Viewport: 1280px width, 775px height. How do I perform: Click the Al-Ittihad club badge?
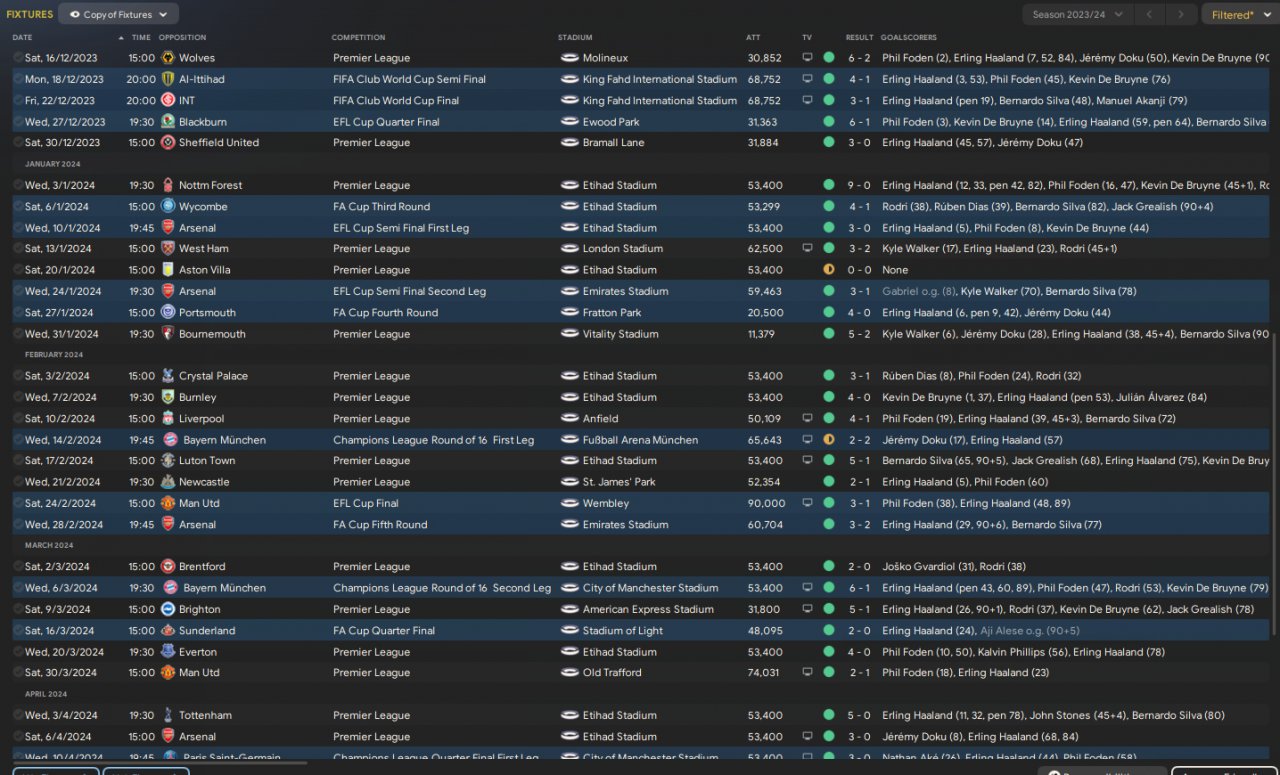point(167,79)
